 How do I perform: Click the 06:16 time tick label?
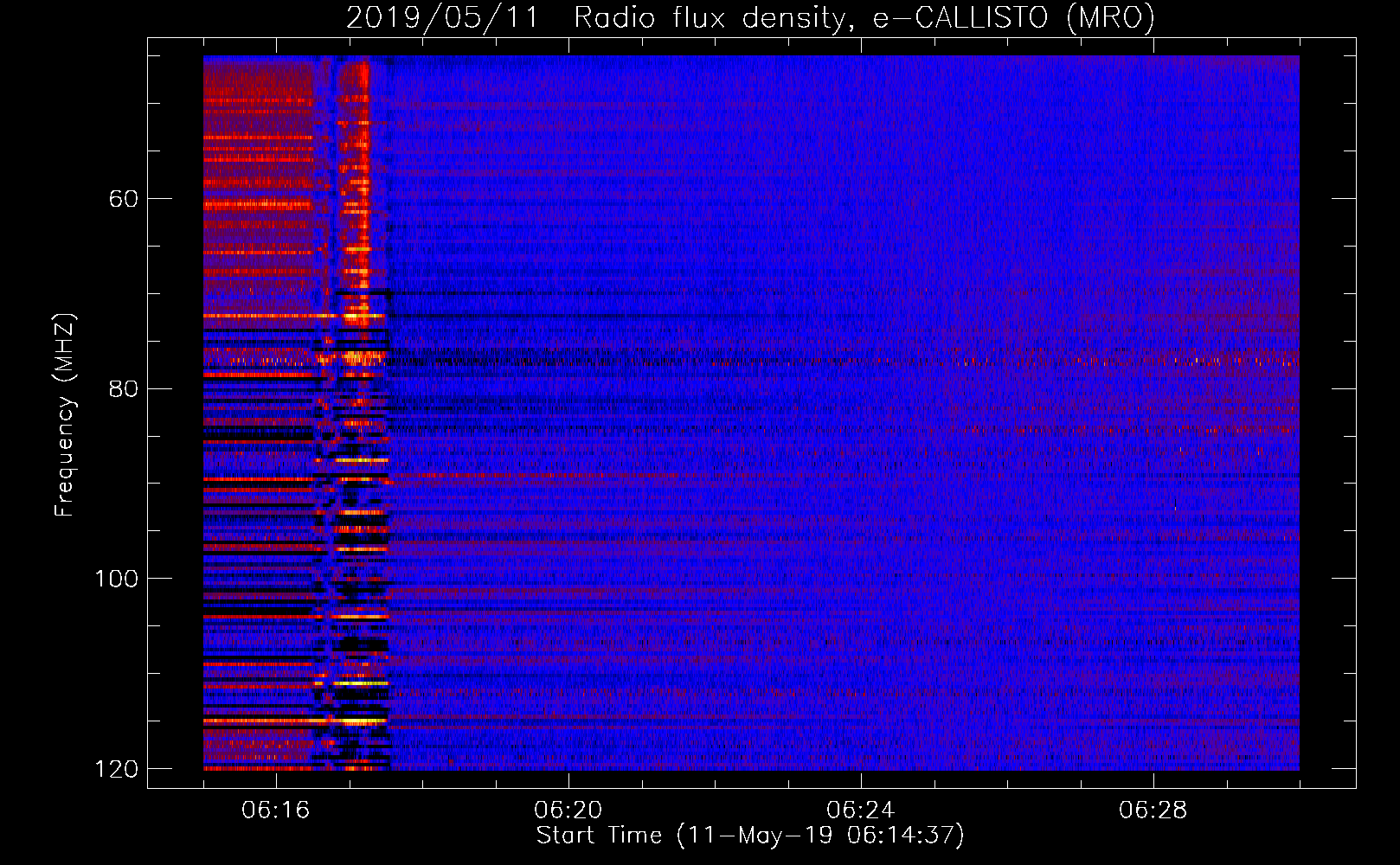[276, 811]
